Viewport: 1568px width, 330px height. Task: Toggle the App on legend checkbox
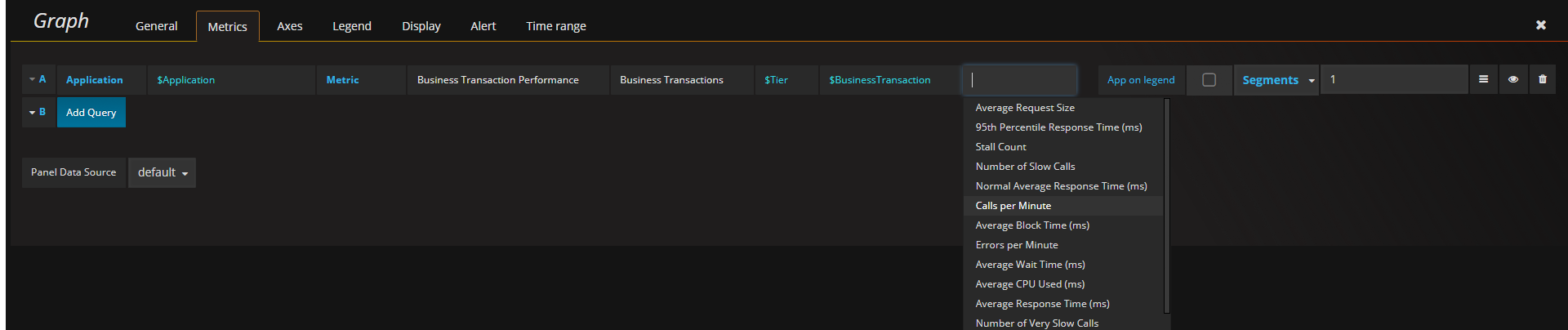coord(1209,79)
